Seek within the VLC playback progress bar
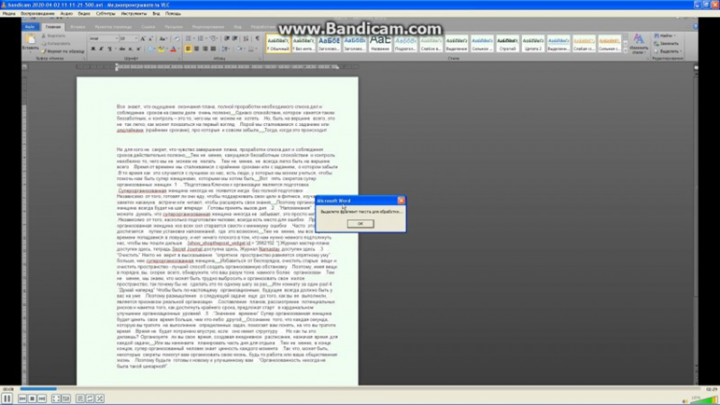The width and height of the screenshot is (720, 405). pos(358,389)
